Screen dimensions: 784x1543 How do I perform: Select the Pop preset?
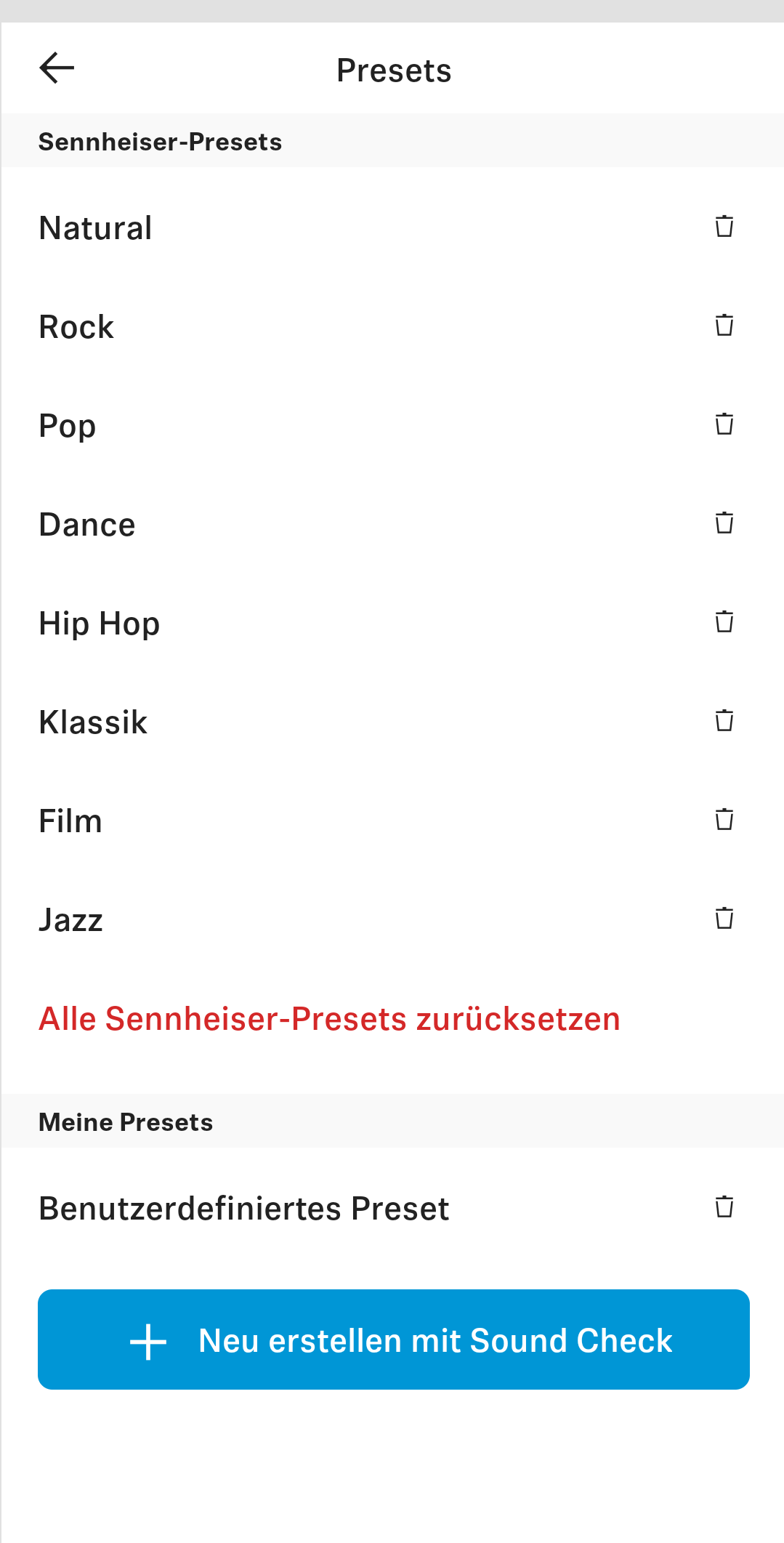coord(68,426)
